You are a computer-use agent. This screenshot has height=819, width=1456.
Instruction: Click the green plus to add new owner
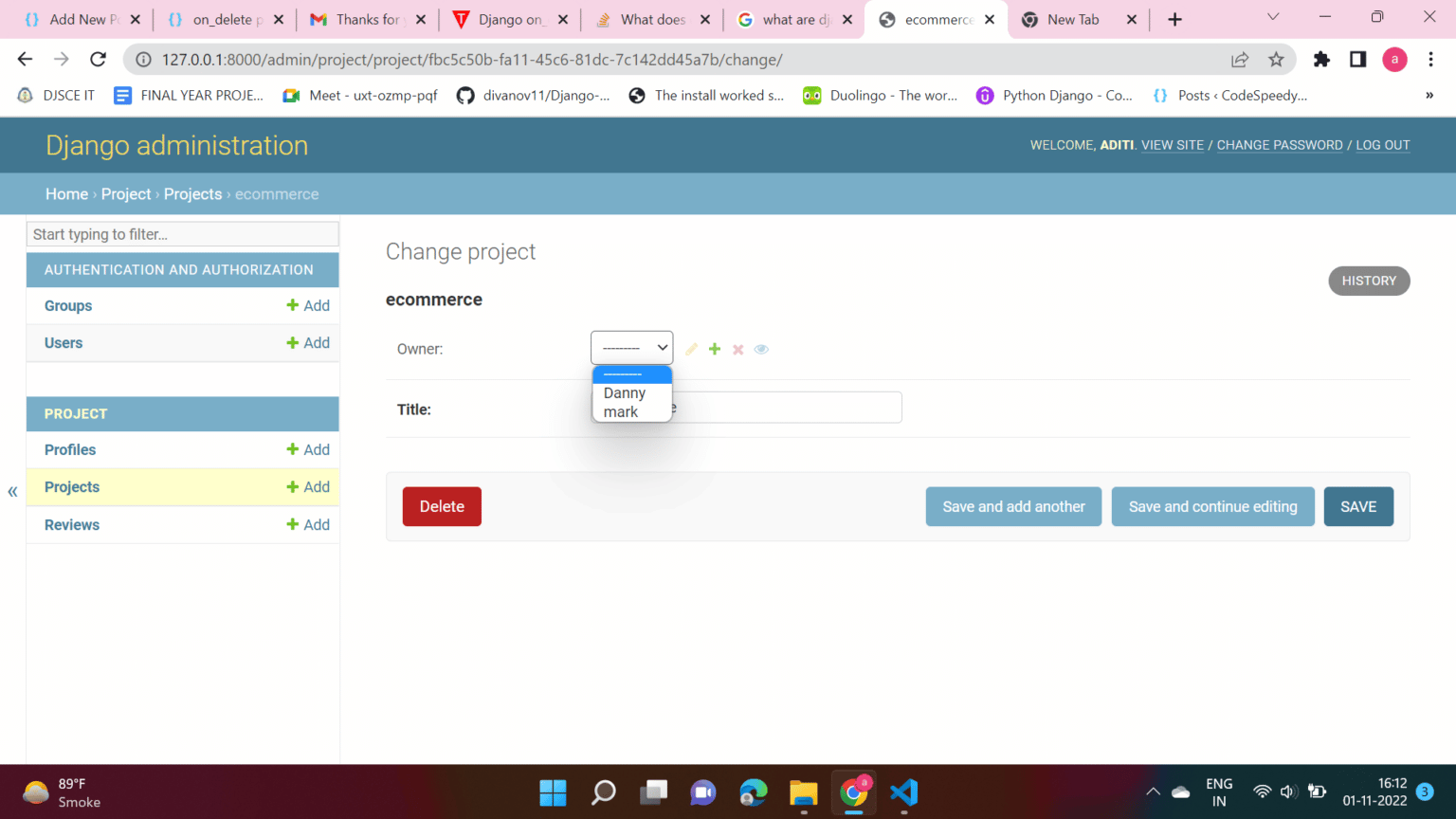click(x=715, y=349)
